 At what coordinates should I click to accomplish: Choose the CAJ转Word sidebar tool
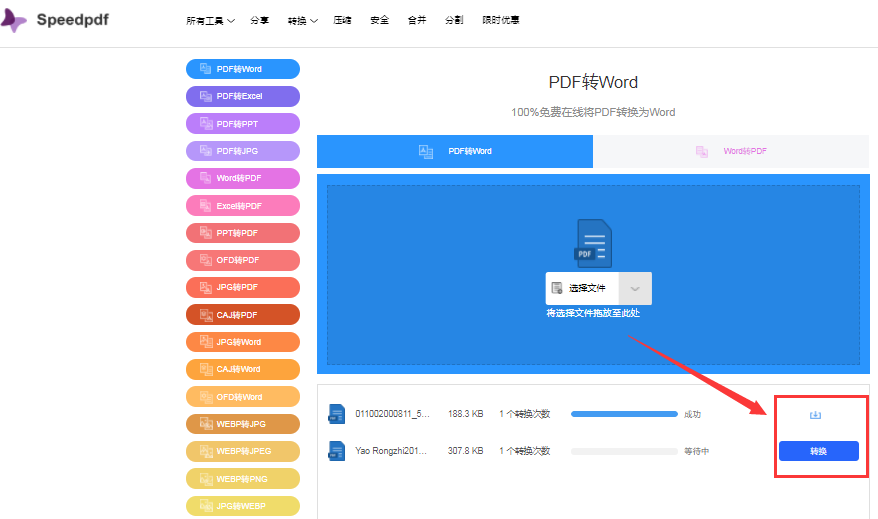click(243, 370)
